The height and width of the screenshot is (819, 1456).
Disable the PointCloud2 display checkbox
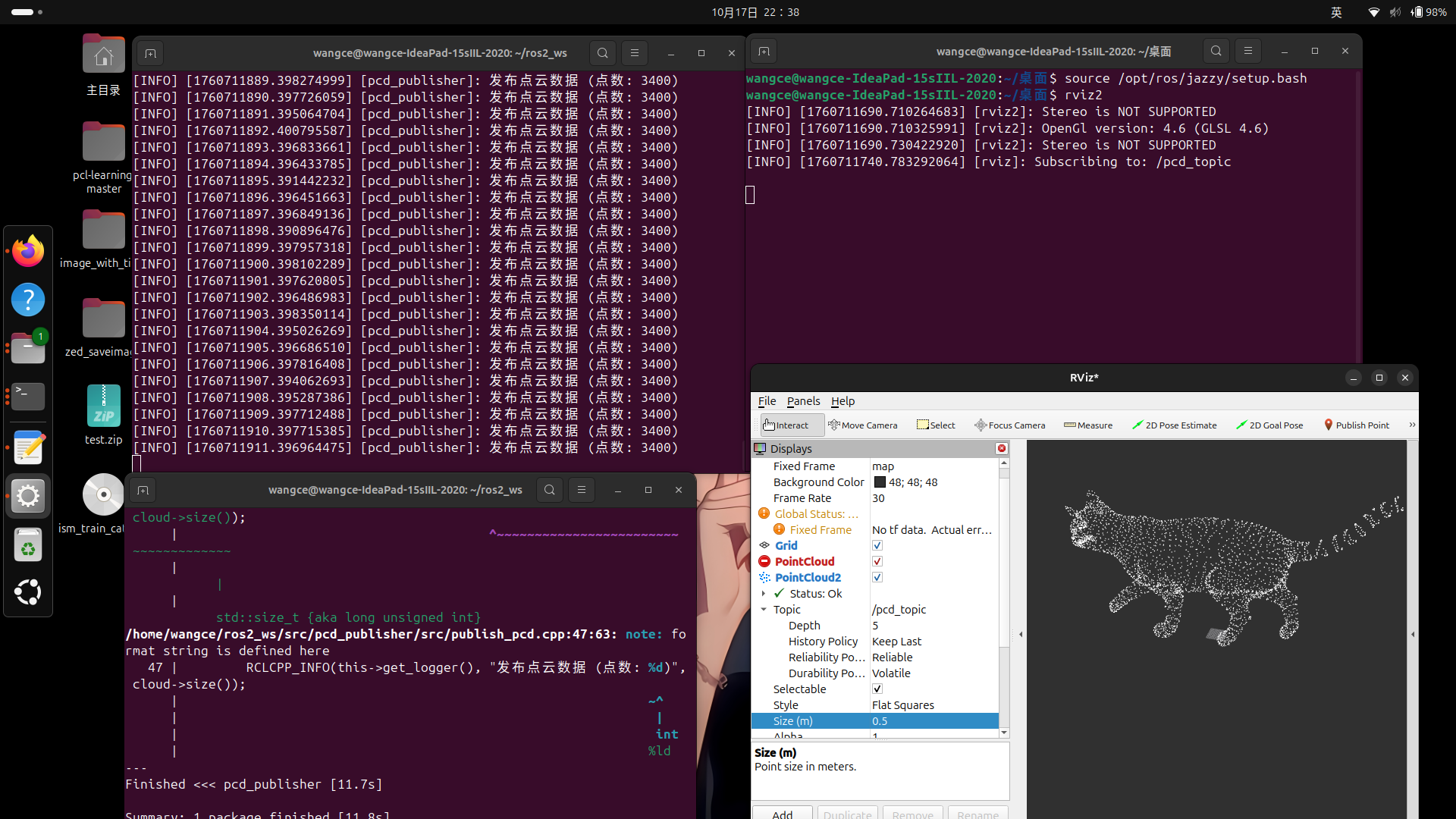(x=877, y=578)
